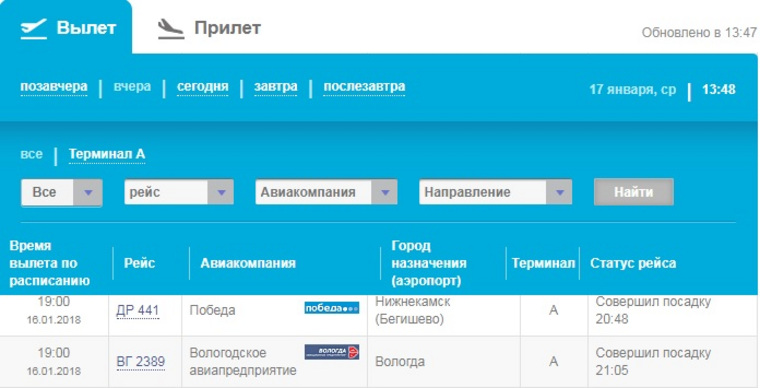Click the Победа airline logo
The height and width of the screenshot is (388, 760).
[x=332, y=308]
